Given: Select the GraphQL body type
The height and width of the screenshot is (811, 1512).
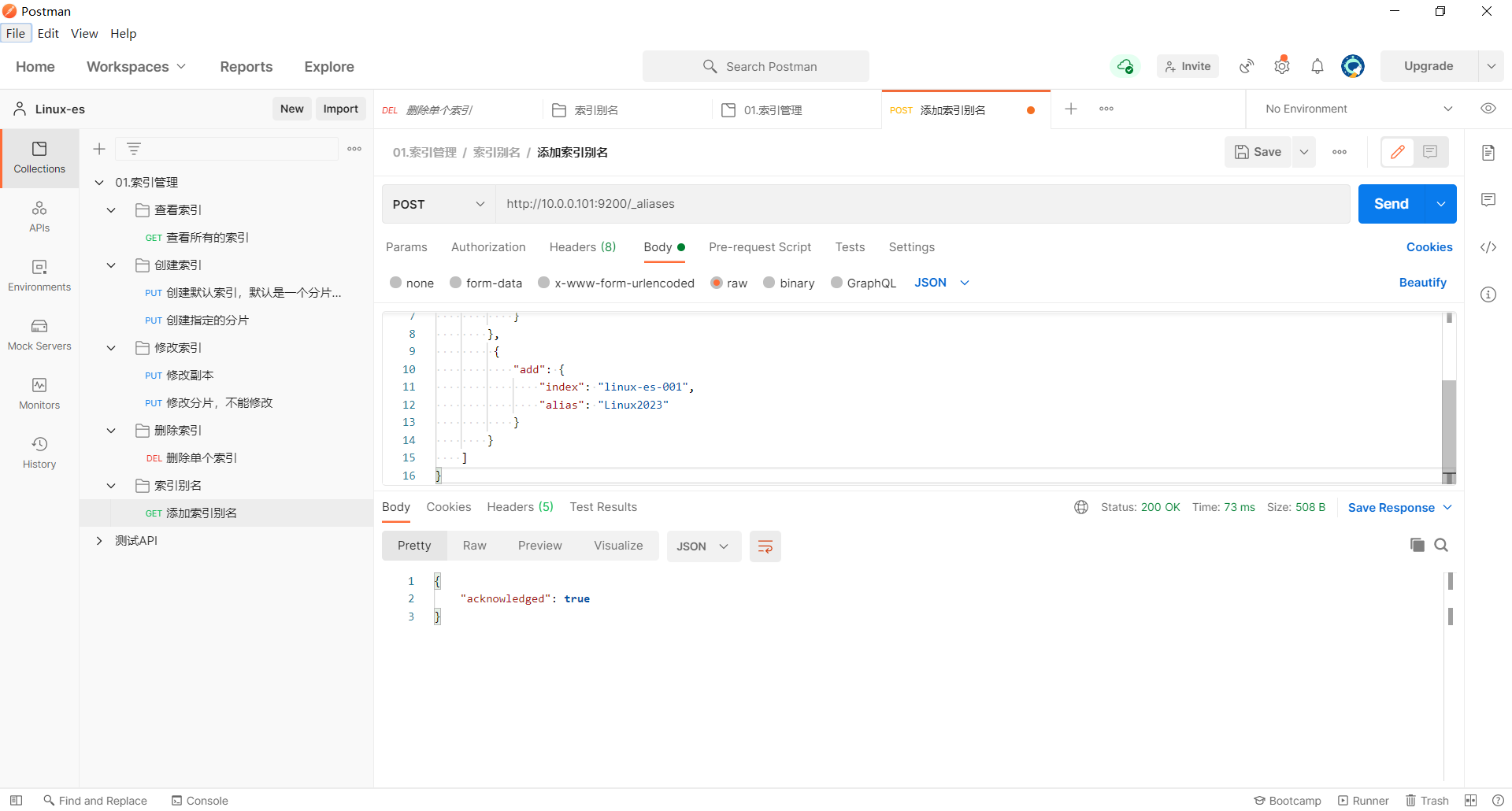Looking at the screenshot, I should pyautogui.click(x=836, y=283).
